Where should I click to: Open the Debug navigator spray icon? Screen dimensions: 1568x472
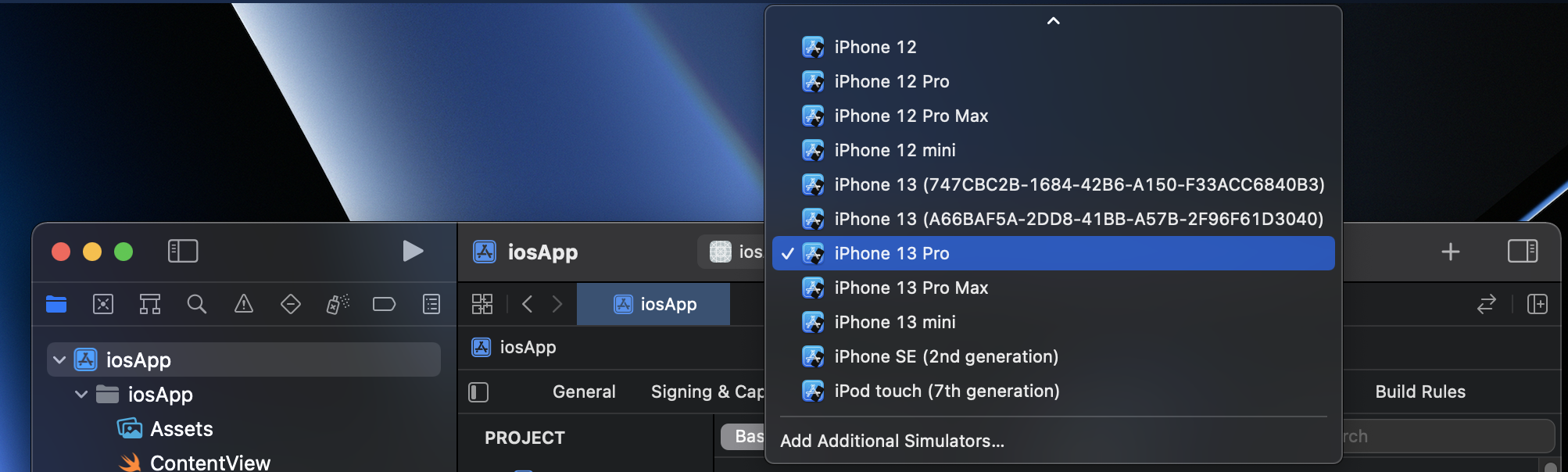coord(338,304)
